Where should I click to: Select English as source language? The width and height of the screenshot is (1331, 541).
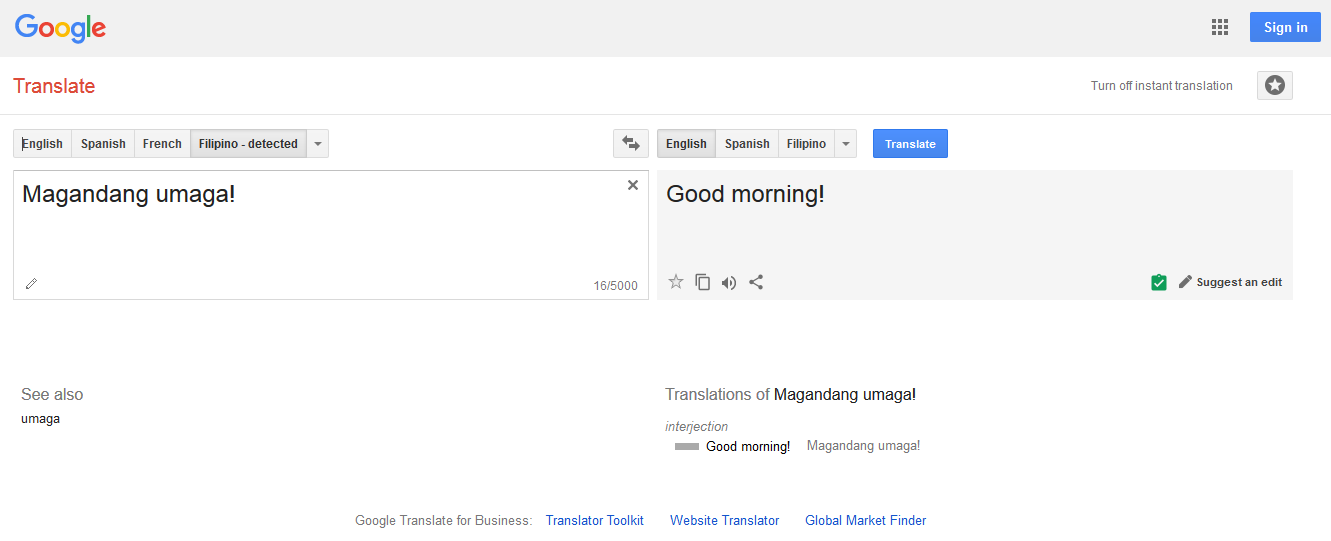point(42,144)
